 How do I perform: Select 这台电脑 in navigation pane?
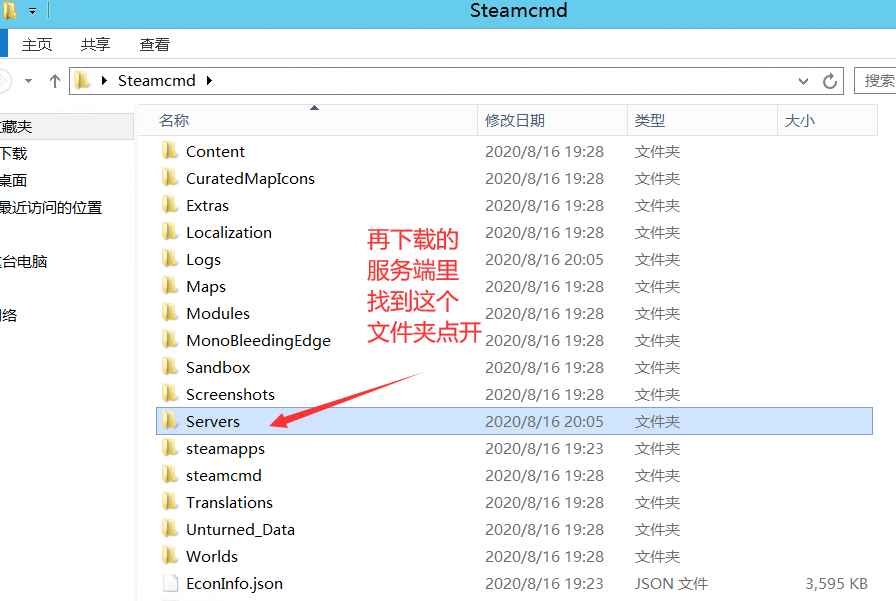click(23, 262)
